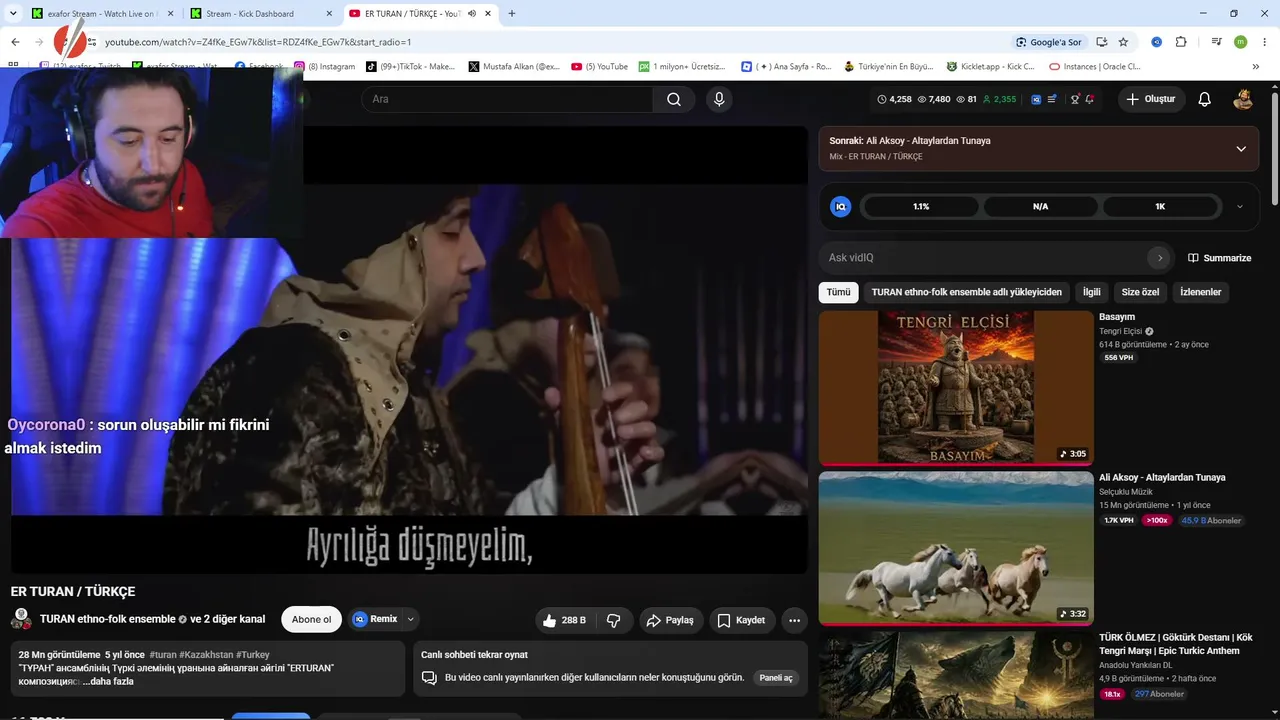Image resolution: width=1280 pixels, height=720 pixels.
Task: Start voice search with microphone icon
Action: tap(718, 99)
